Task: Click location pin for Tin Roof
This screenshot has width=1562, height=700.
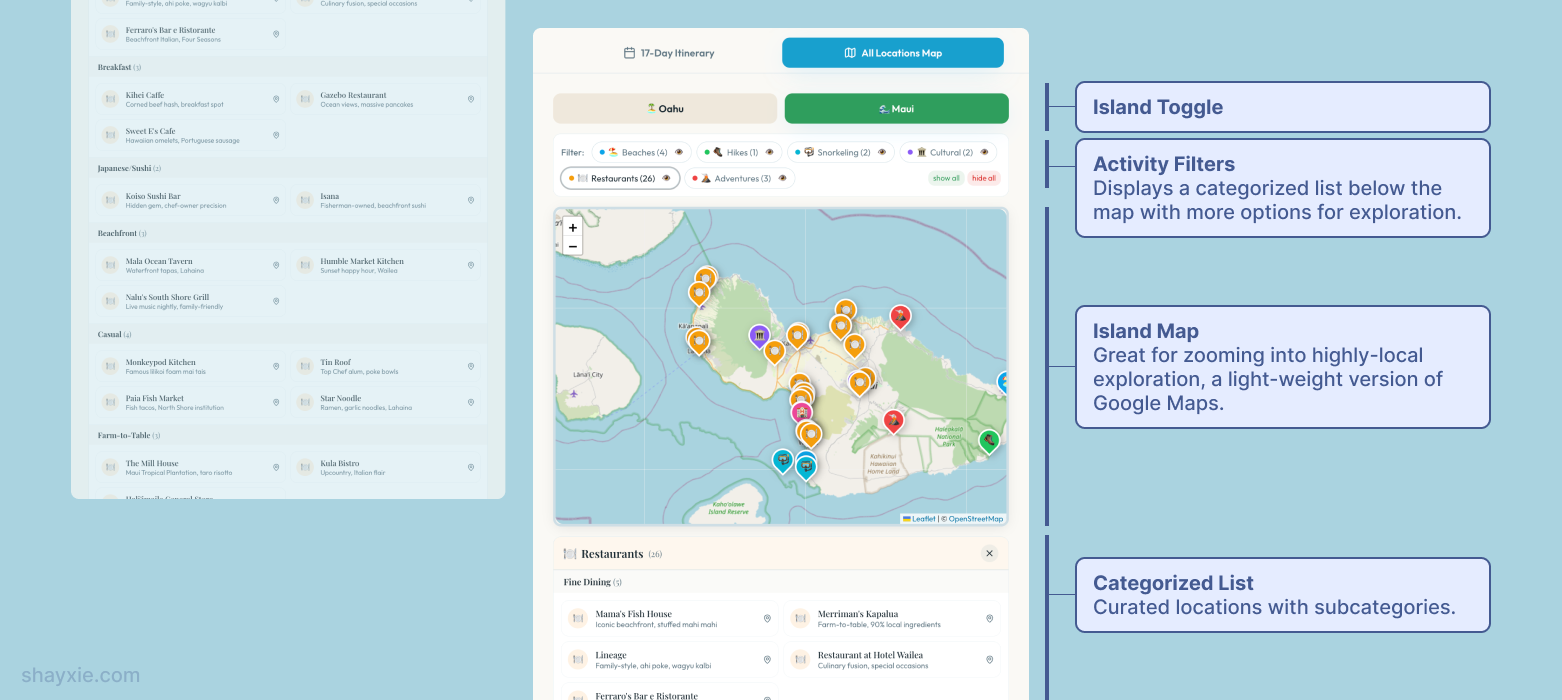Action: point(471,366)
